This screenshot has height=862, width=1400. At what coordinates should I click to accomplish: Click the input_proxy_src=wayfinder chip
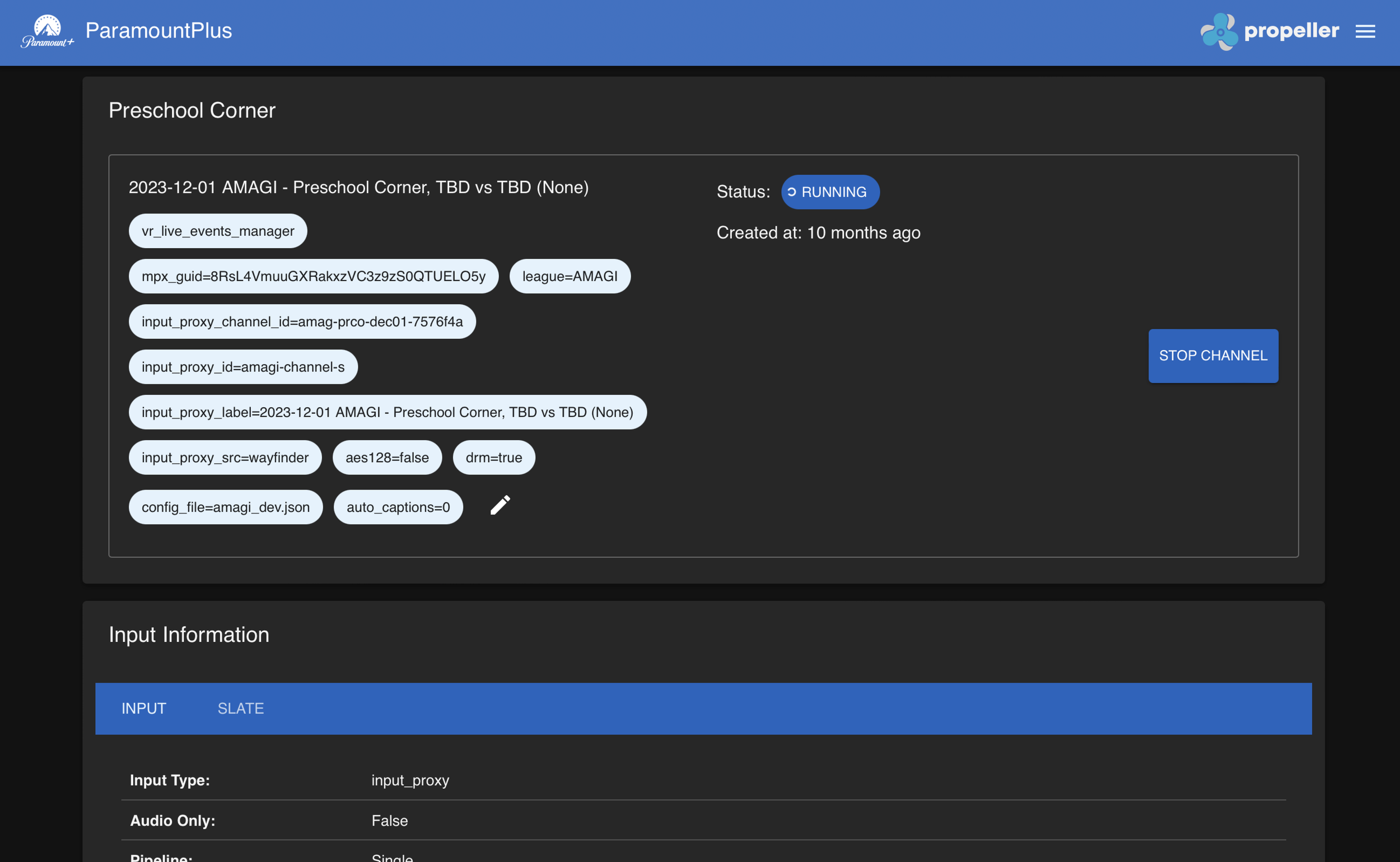pos(225,458)
